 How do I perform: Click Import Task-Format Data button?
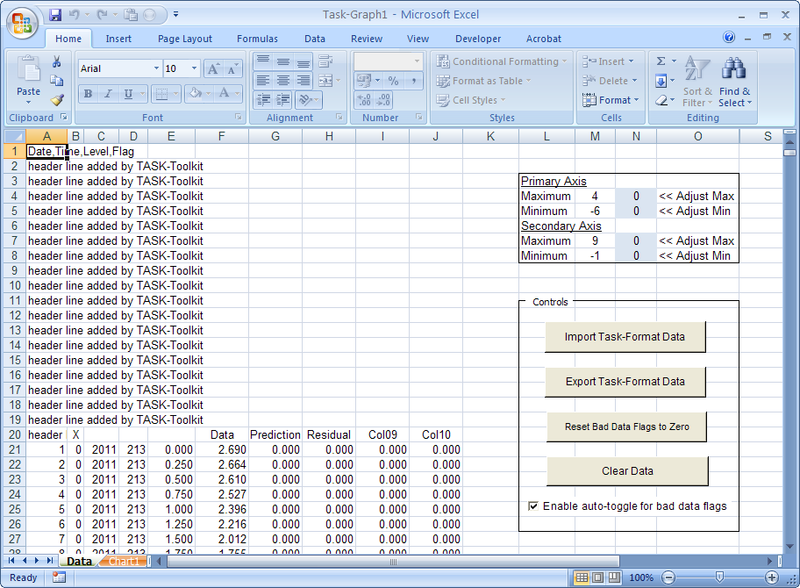click(624, 337)
